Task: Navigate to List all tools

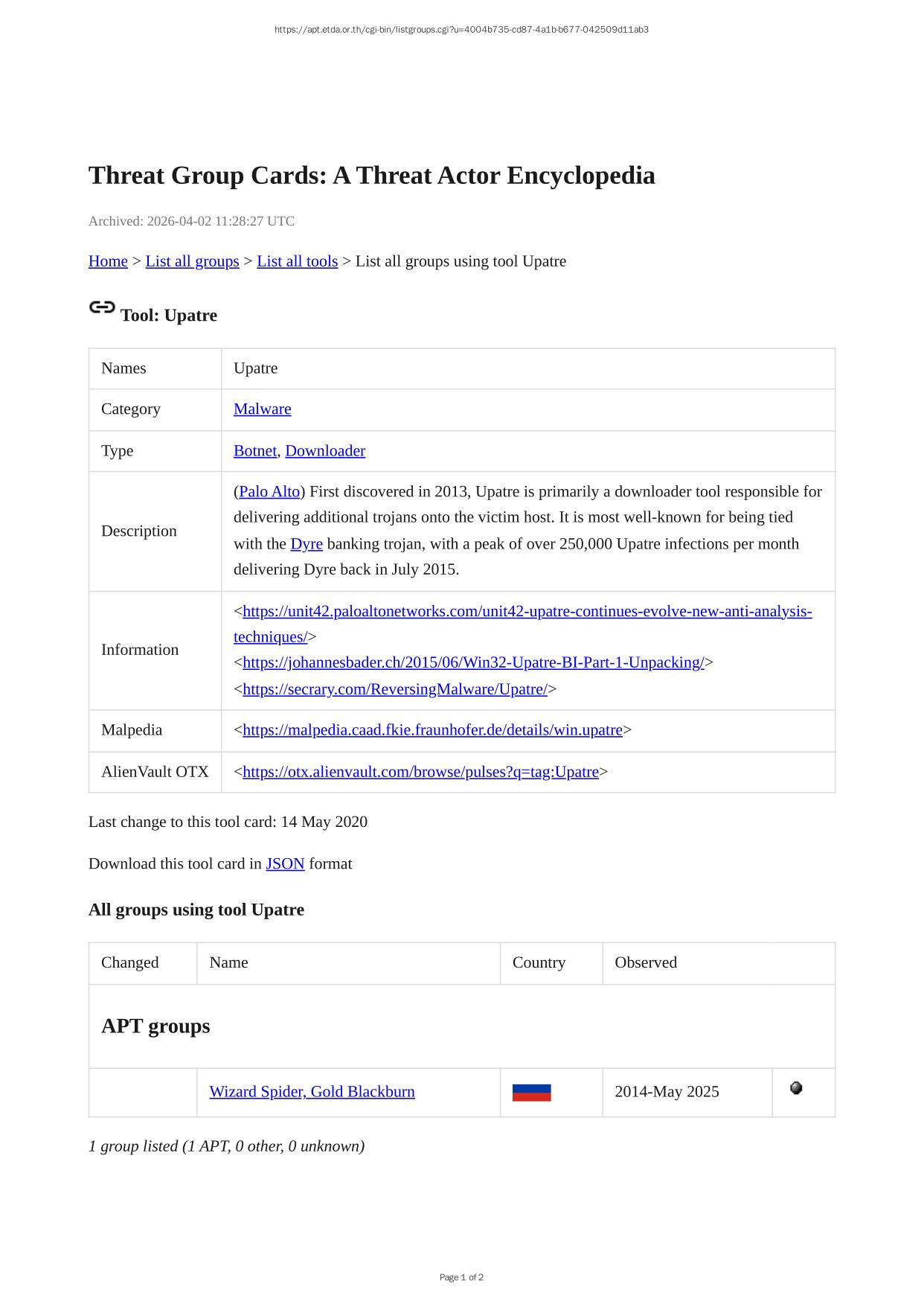Action: [x=297, y=261]
